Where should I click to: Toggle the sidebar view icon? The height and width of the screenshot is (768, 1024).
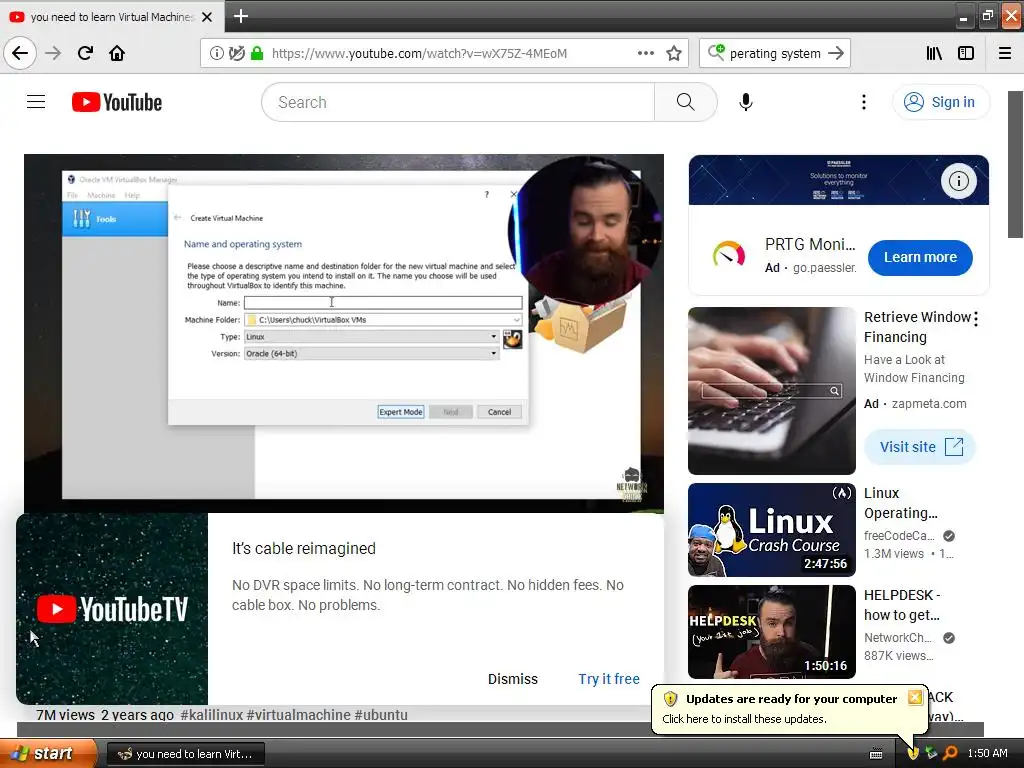(x=966, y=54)
